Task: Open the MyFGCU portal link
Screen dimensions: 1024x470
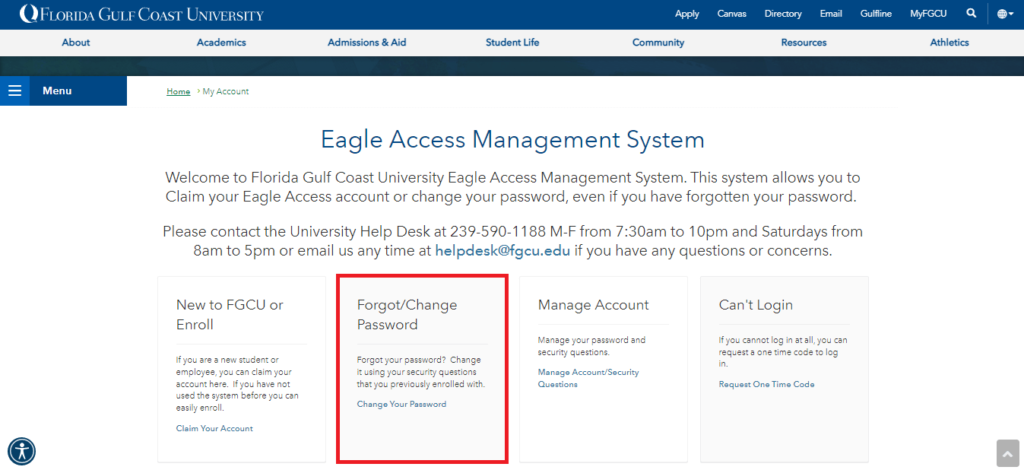Action: [929, 14]
